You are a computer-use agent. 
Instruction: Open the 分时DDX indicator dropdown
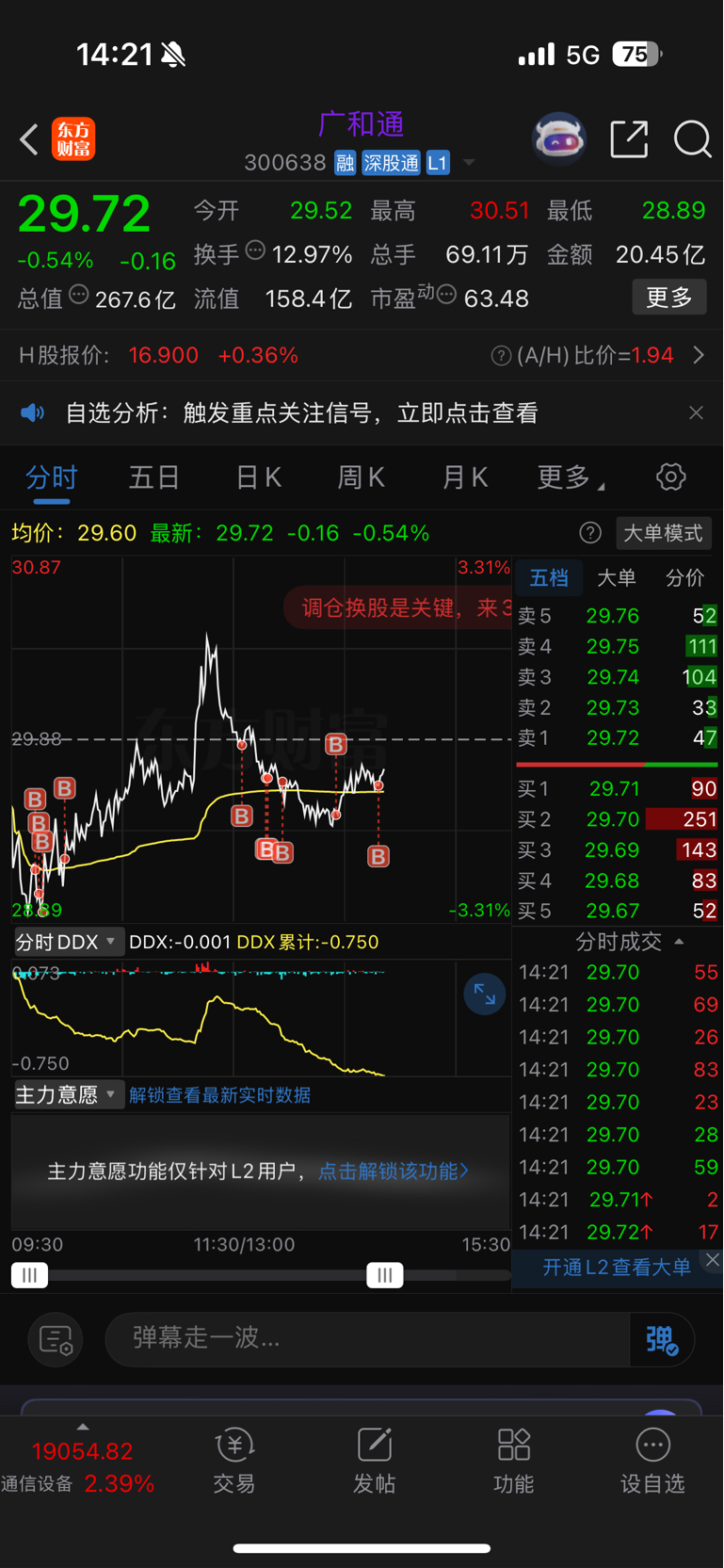click(69, 942)
